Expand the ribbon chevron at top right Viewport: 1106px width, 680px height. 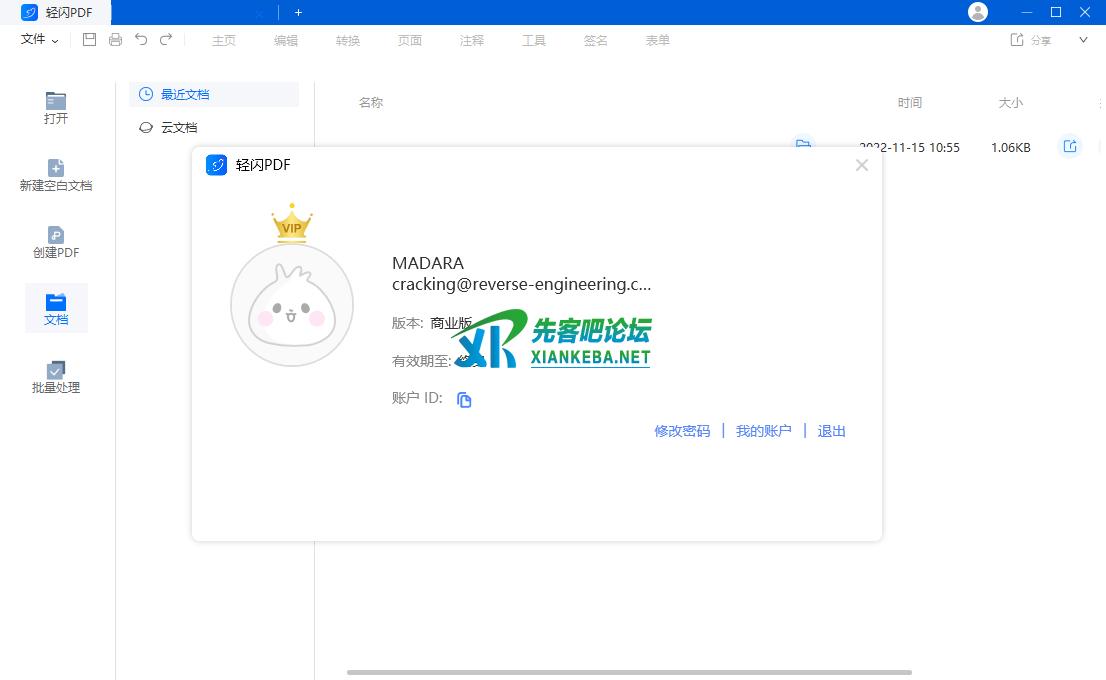1083,40
